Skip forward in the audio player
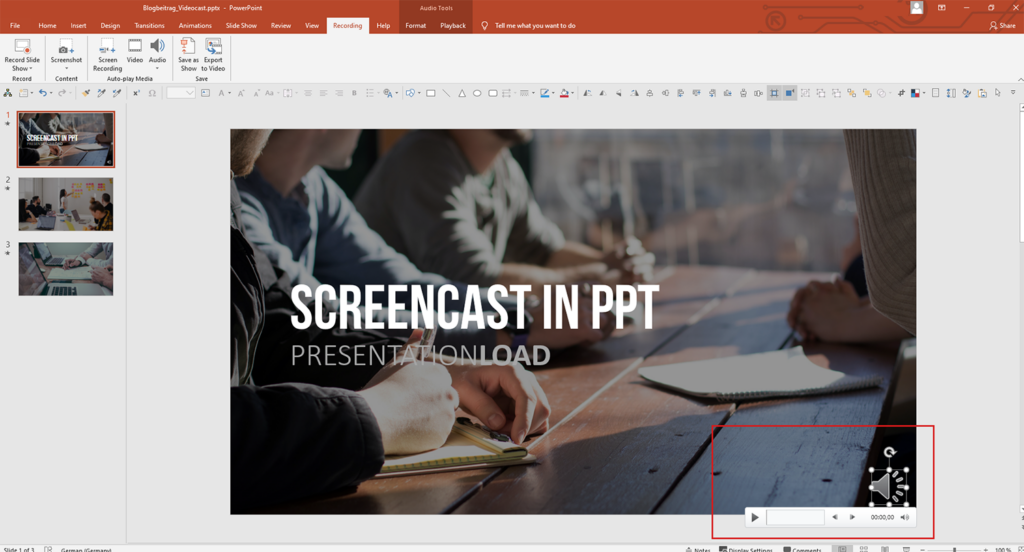Image resolution: width=1024 pixels, height=552 pixels. pyautogui.click(x=852, y=517)
